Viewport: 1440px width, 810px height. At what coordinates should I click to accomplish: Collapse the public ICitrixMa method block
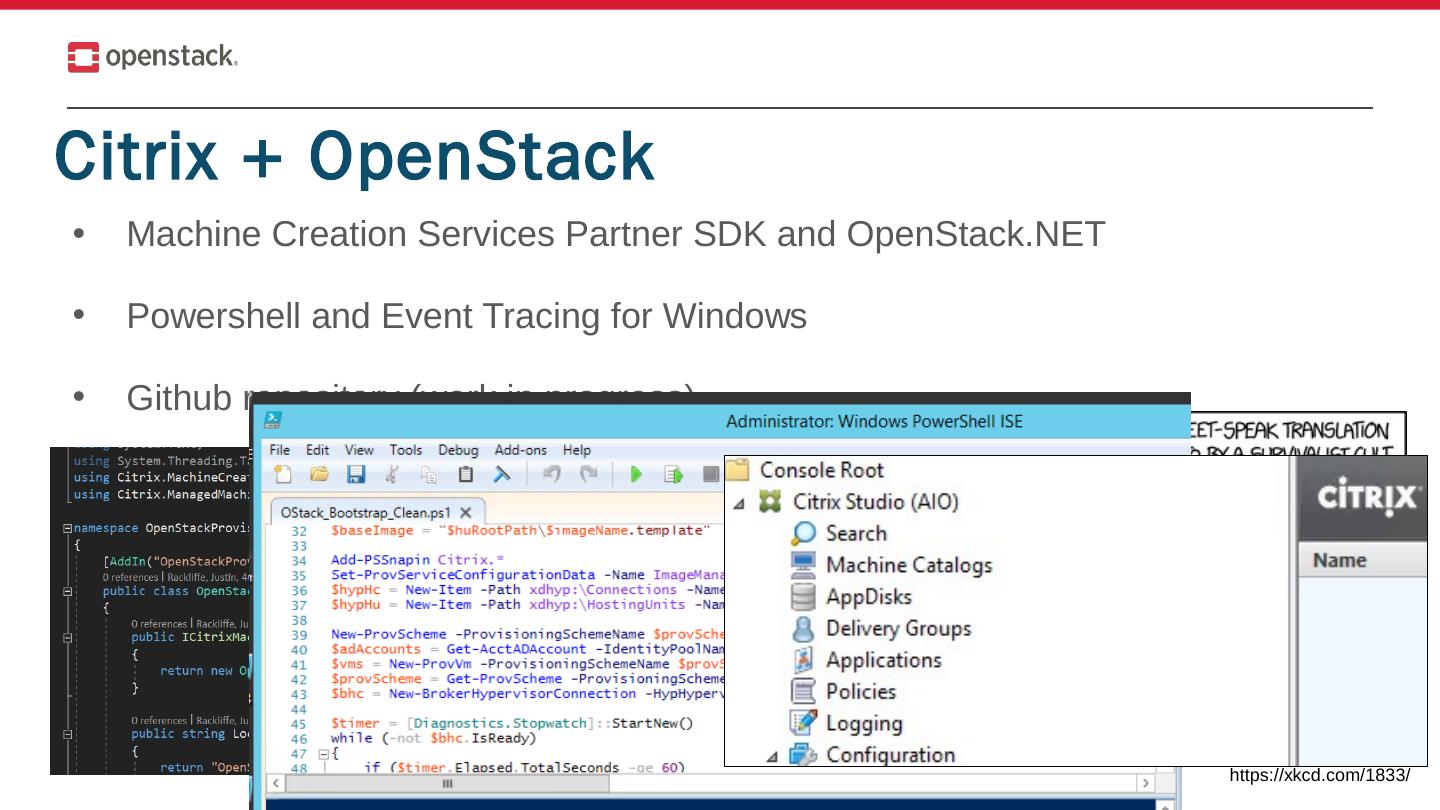click(67, 637)
